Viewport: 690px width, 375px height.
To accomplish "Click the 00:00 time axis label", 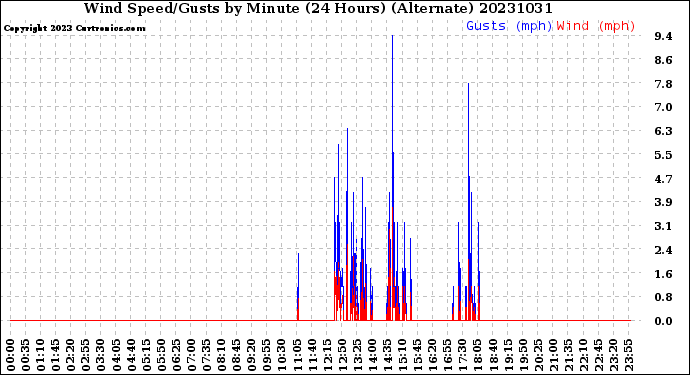I will [x=11, y=354].
